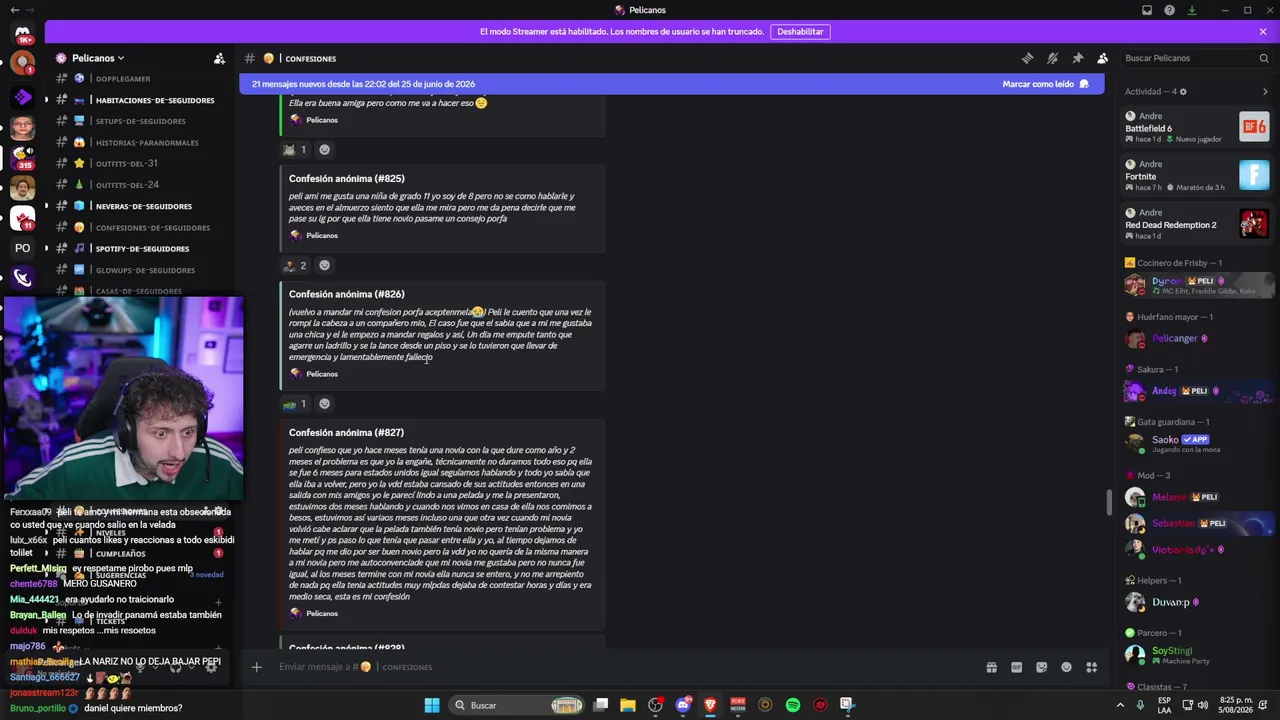
Task: Open File Explorer from the taskbar
Action: [x=628, y=705]
